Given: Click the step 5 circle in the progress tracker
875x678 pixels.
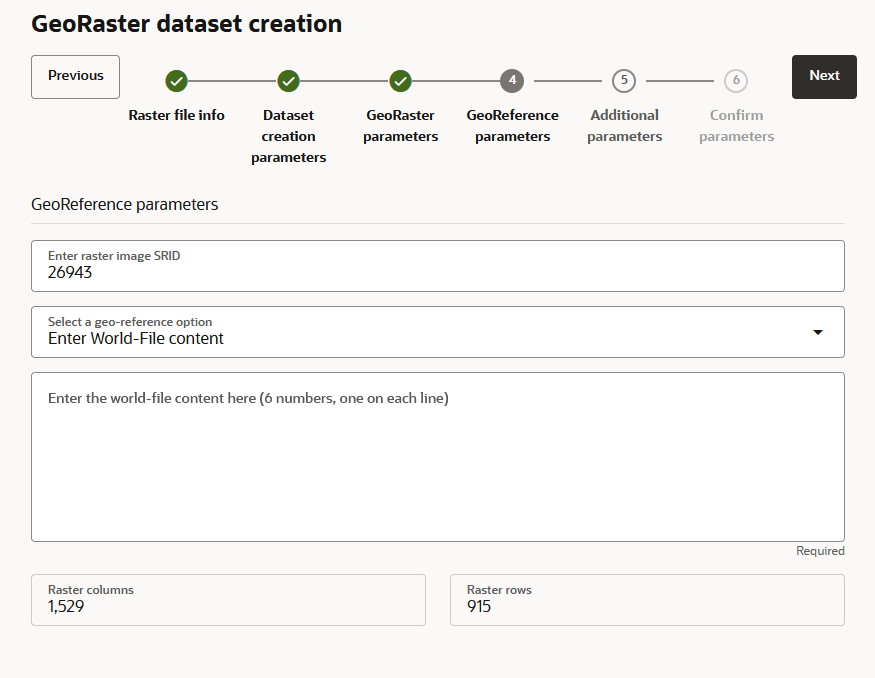Looking at the screenshot, I should (x=624, y=81).
